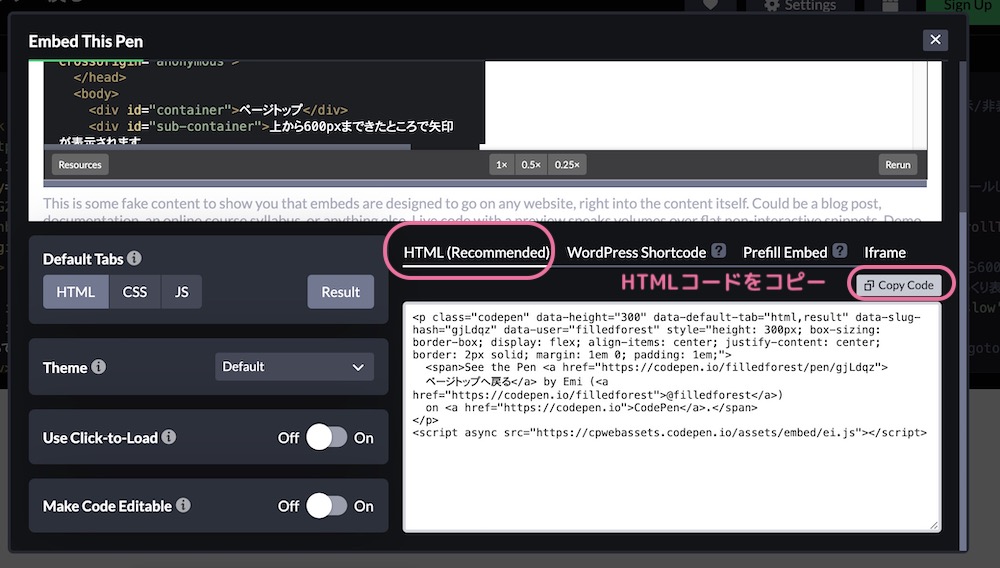Image resolution: width=1000 pixels, height=568 pixels.
Task: Click the preview code horizontal scrollbar
Action: 227,147
